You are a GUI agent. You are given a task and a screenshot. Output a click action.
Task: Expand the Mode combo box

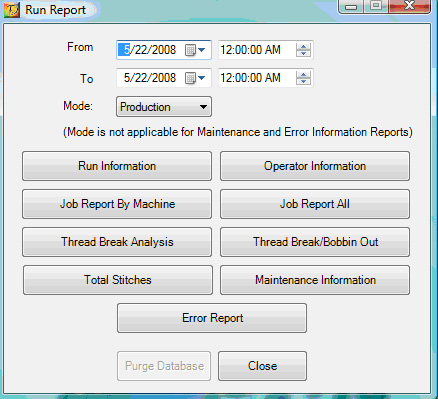coord(164,107)
